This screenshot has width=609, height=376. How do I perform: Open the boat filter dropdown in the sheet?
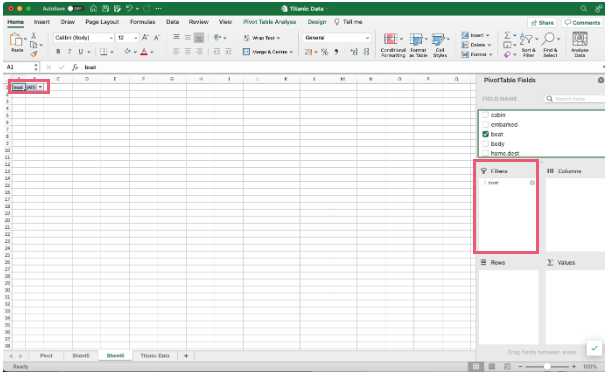[40, 87]
